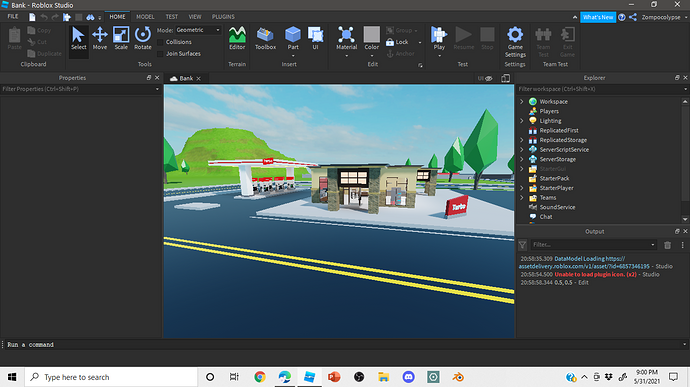Image resolution: width=690 pixels, height=387 pixels.
Task: Open the assetdelivery link in Output
Action: point(584,262)
